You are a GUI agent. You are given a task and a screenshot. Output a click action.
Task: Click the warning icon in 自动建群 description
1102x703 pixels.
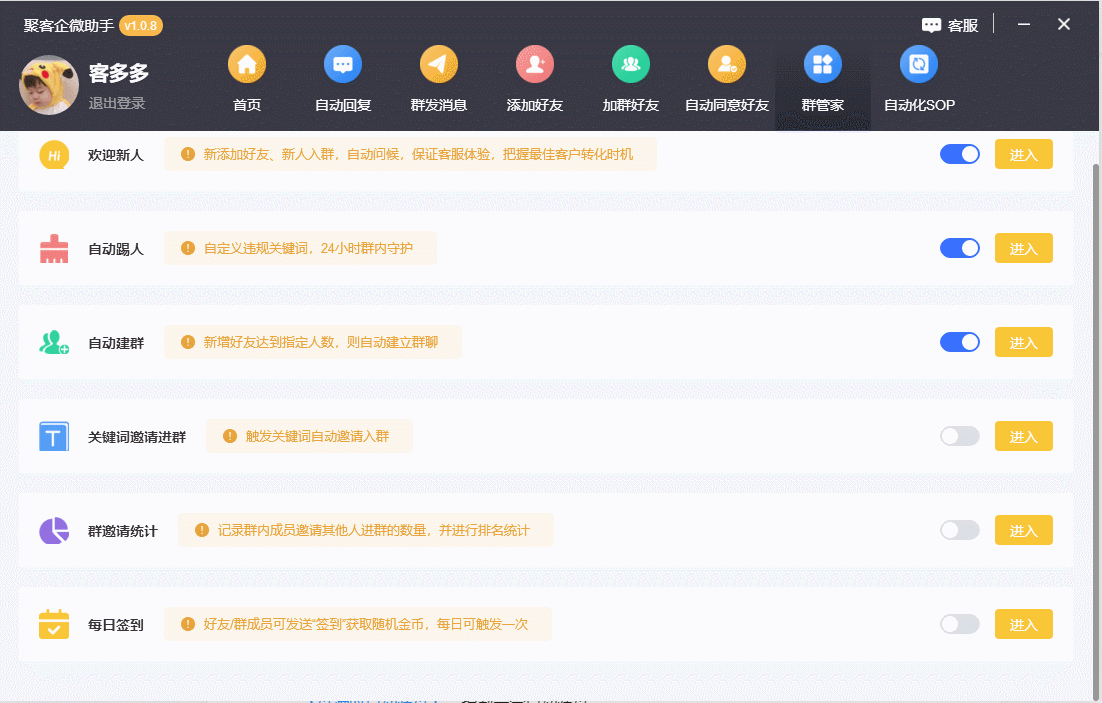coord(188,342)
